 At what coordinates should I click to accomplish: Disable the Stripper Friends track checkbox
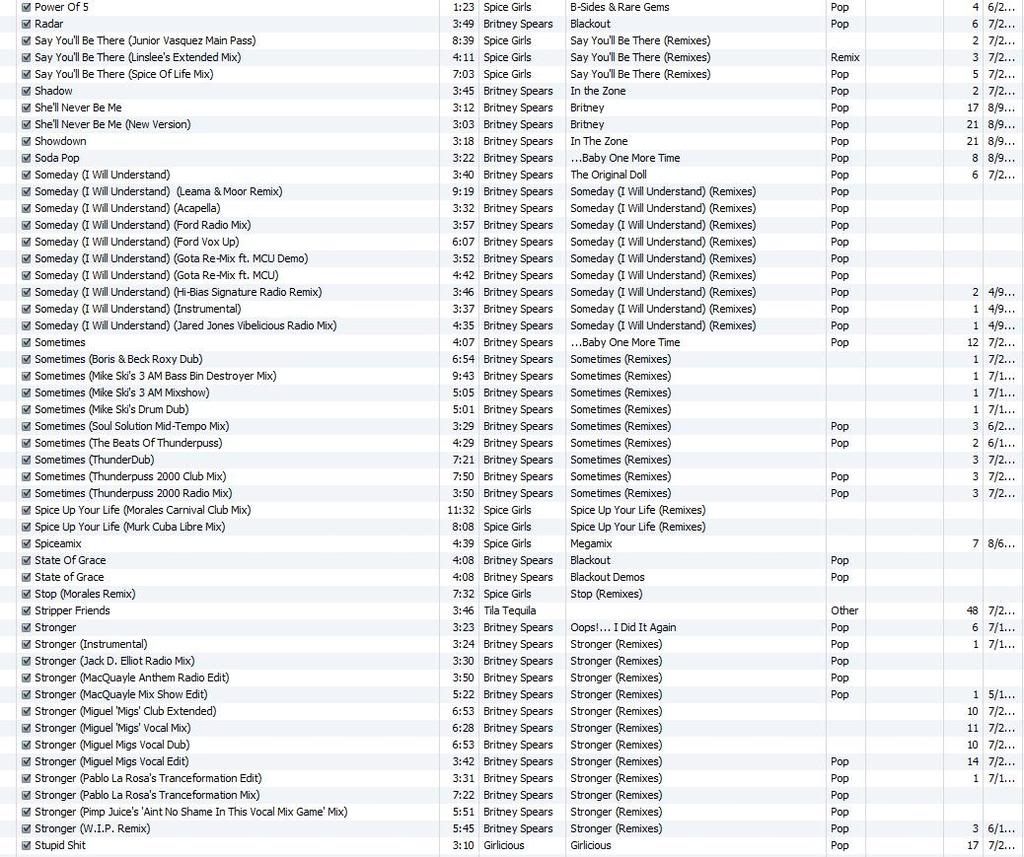26,611
